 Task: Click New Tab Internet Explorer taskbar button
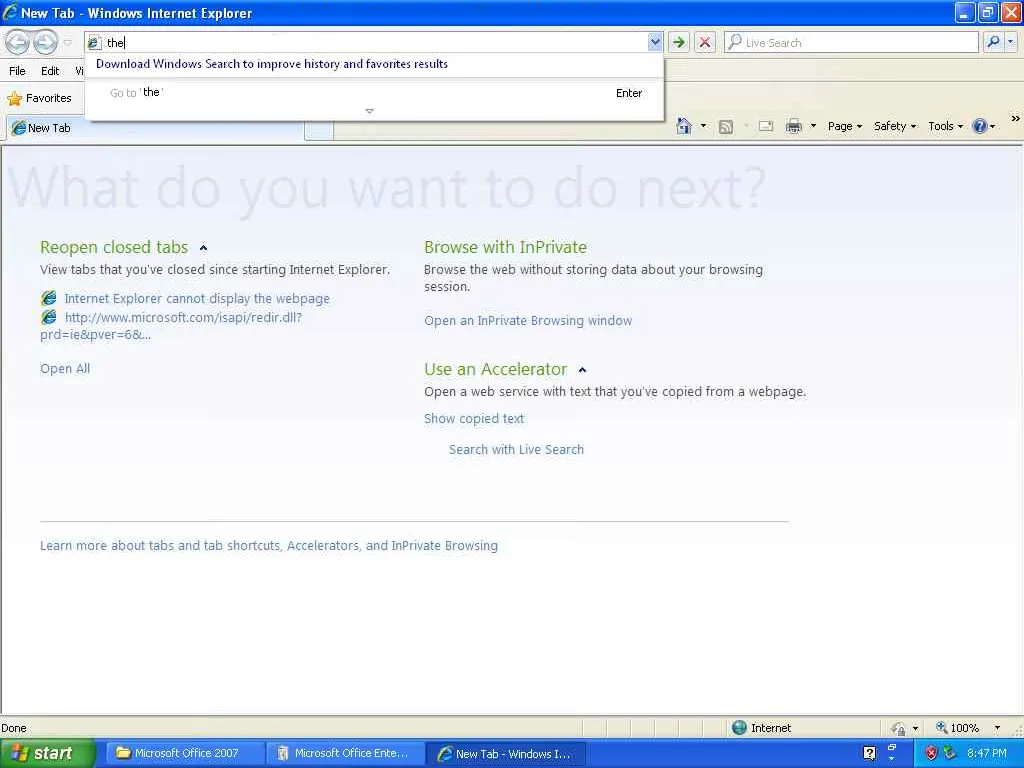pyautogui.click(x=507, y=754)
